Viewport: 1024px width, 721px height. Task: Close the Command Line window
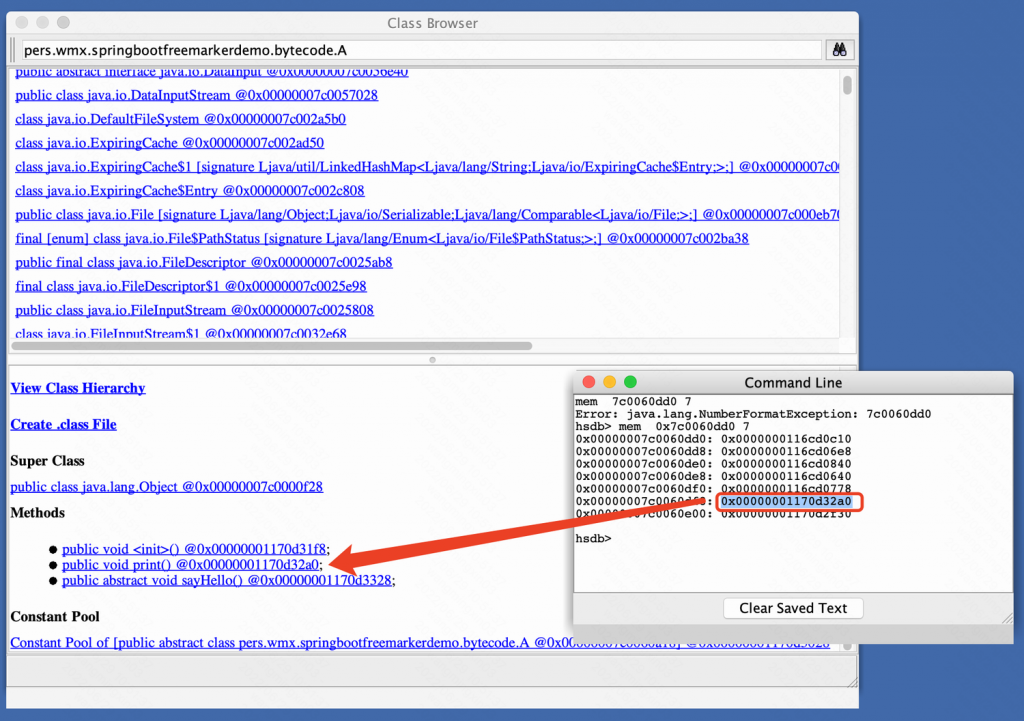point(589,382)
